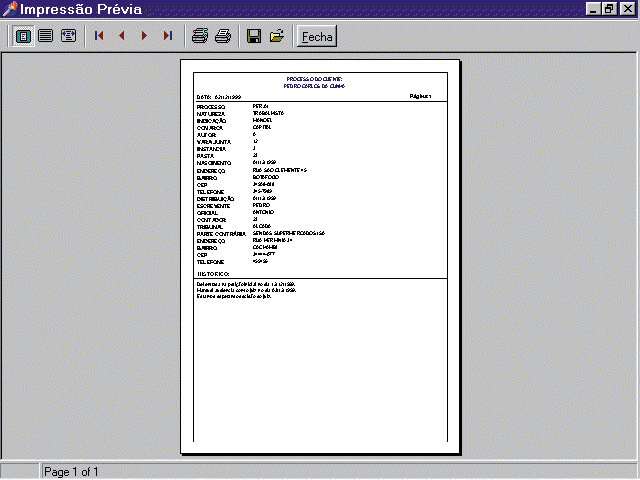The width and height of the screenshot is (640, 480).
Task: Jump to the last page
Action: [167, 36]
